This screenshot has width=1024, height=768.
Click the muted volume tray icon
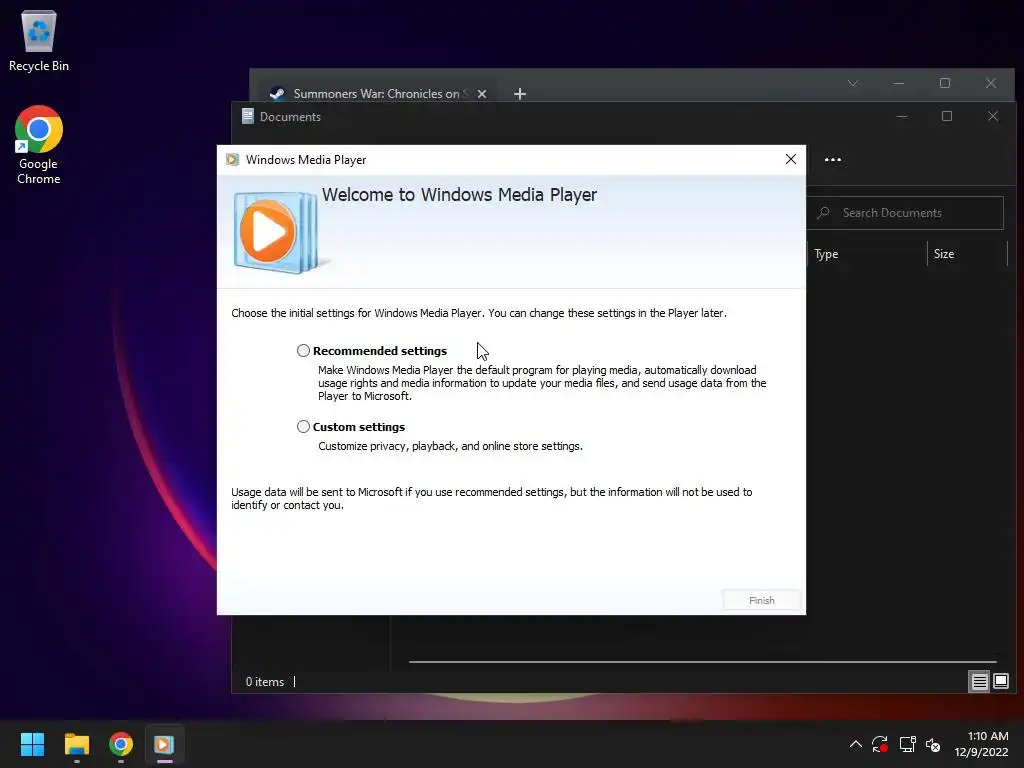tap(933, 744)
